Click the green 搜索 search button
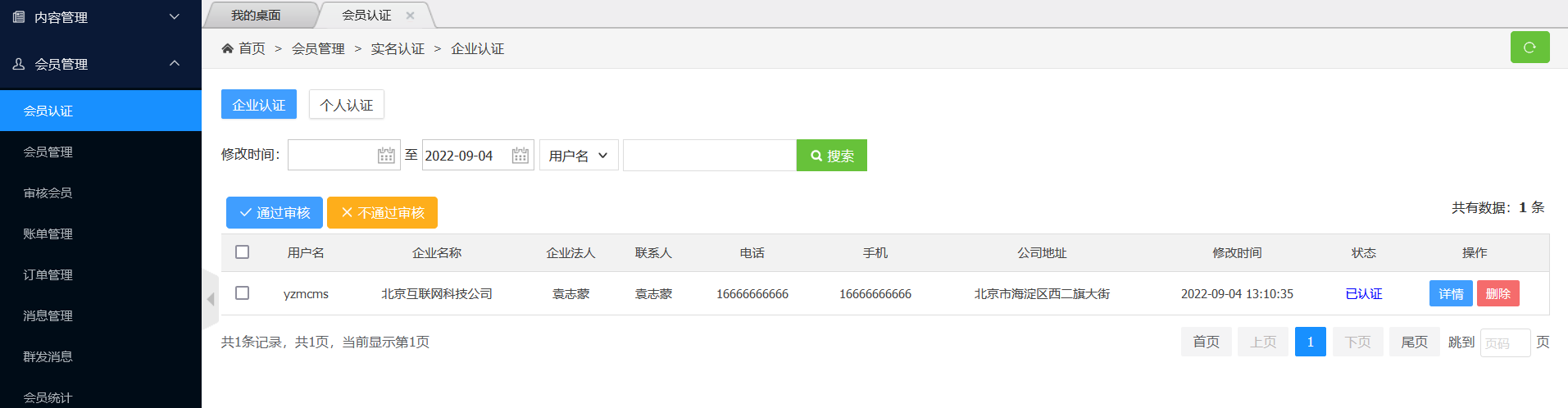Viewport: 1568px width, 408px height. [x=831, y=156]
